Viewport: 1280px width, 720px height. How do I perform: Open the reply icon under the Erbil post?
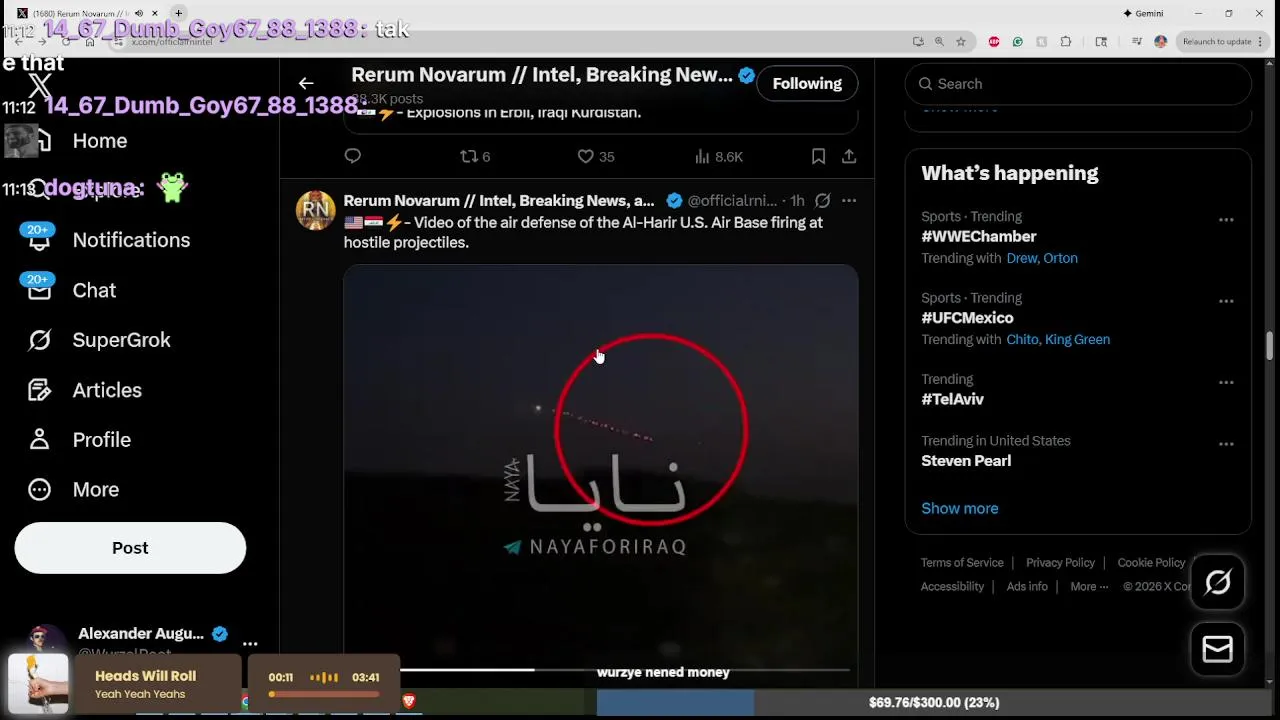click(352, 156)
